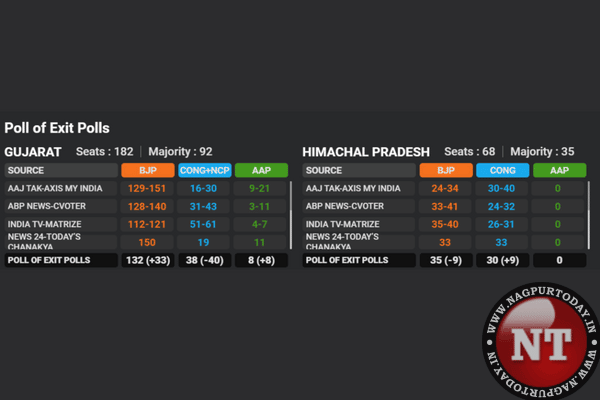Screen dimensions: 600x400
Task: Click Himachal BJP value 33-41
Action: 445,206
